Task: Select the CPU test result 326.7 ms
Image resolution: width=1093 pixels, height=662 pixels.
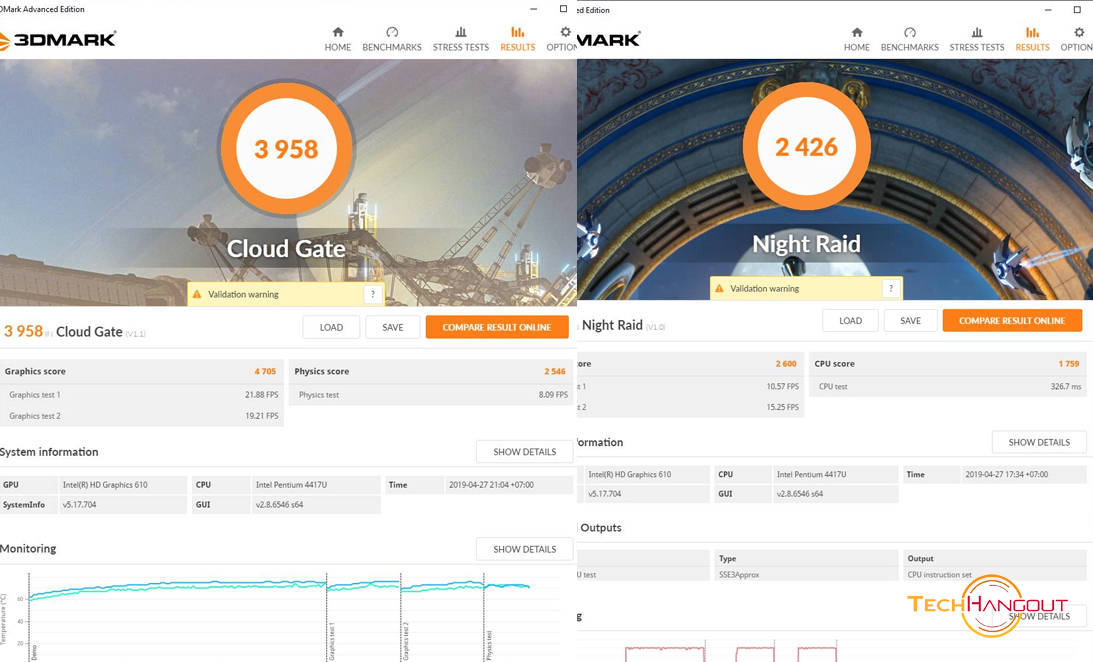Action: click(x=1066, y=386)
